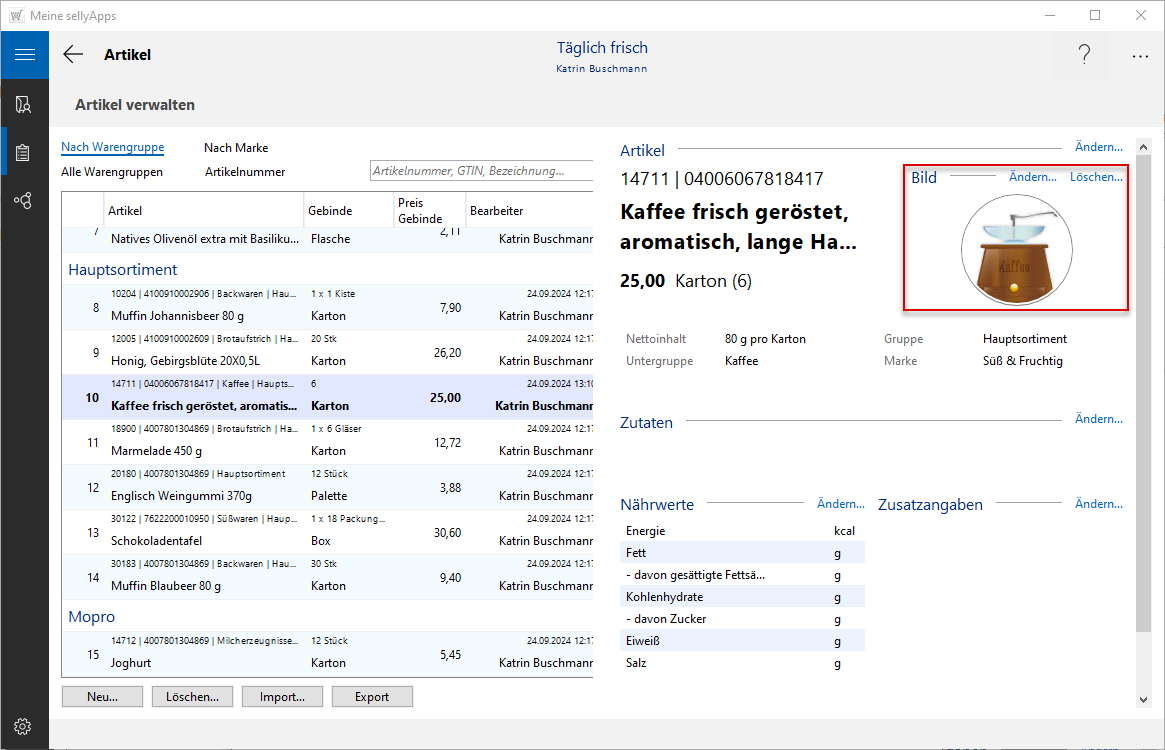Open the three-dots more options menu

click(x=1140, y=56)
